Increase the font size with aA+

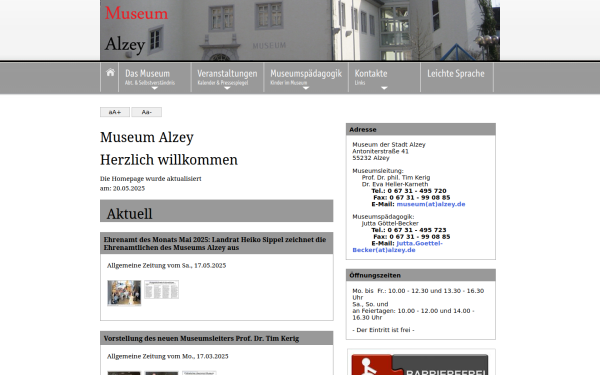tap(115, 112)
